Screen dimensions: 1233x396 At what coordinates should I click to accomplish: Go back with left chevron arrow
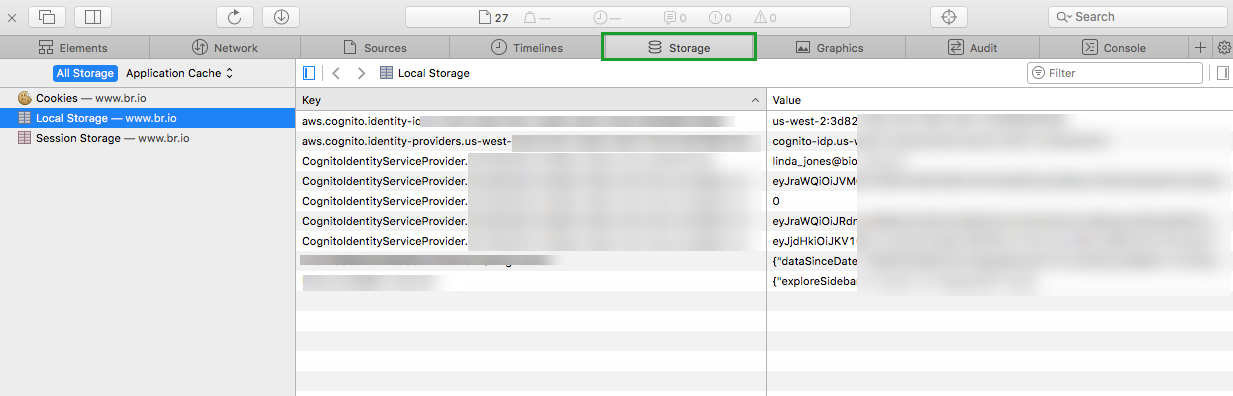pyautogui.click(x=337, y=73)
